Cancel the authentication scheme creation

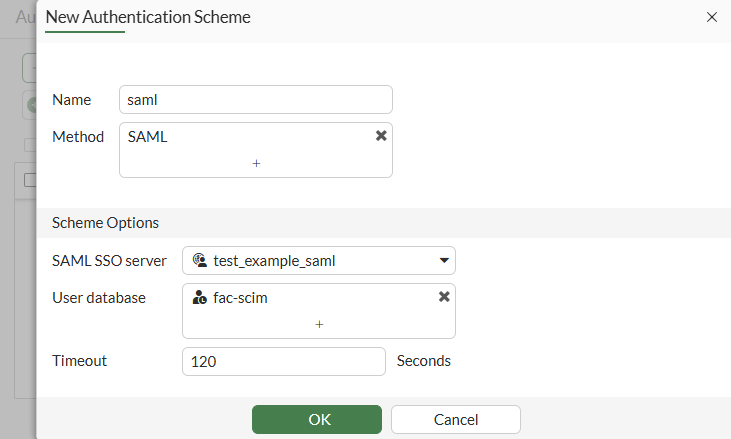click(x=455, y=419)
